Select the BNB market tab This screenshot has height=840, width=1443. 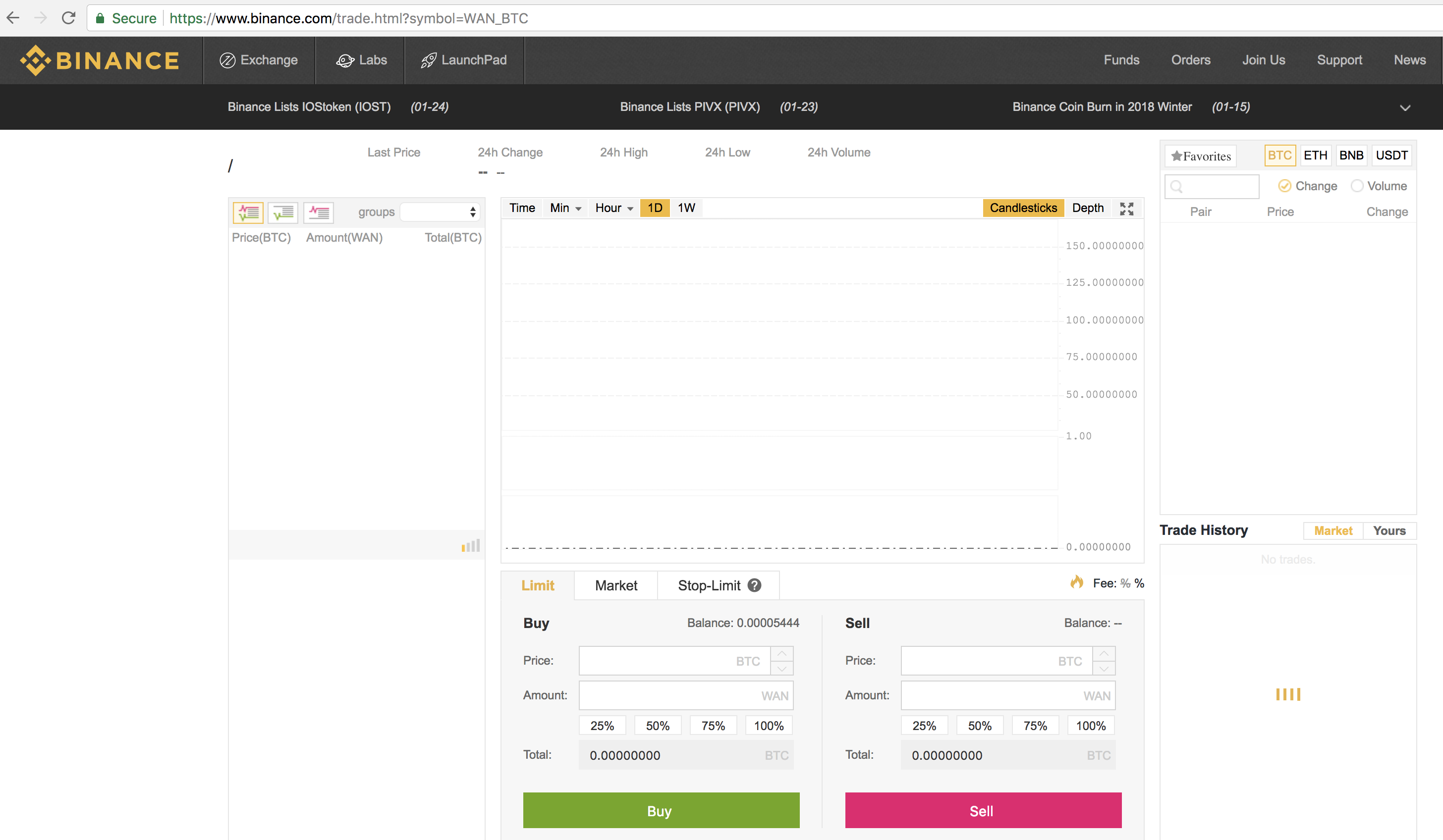click(1351, 155)
